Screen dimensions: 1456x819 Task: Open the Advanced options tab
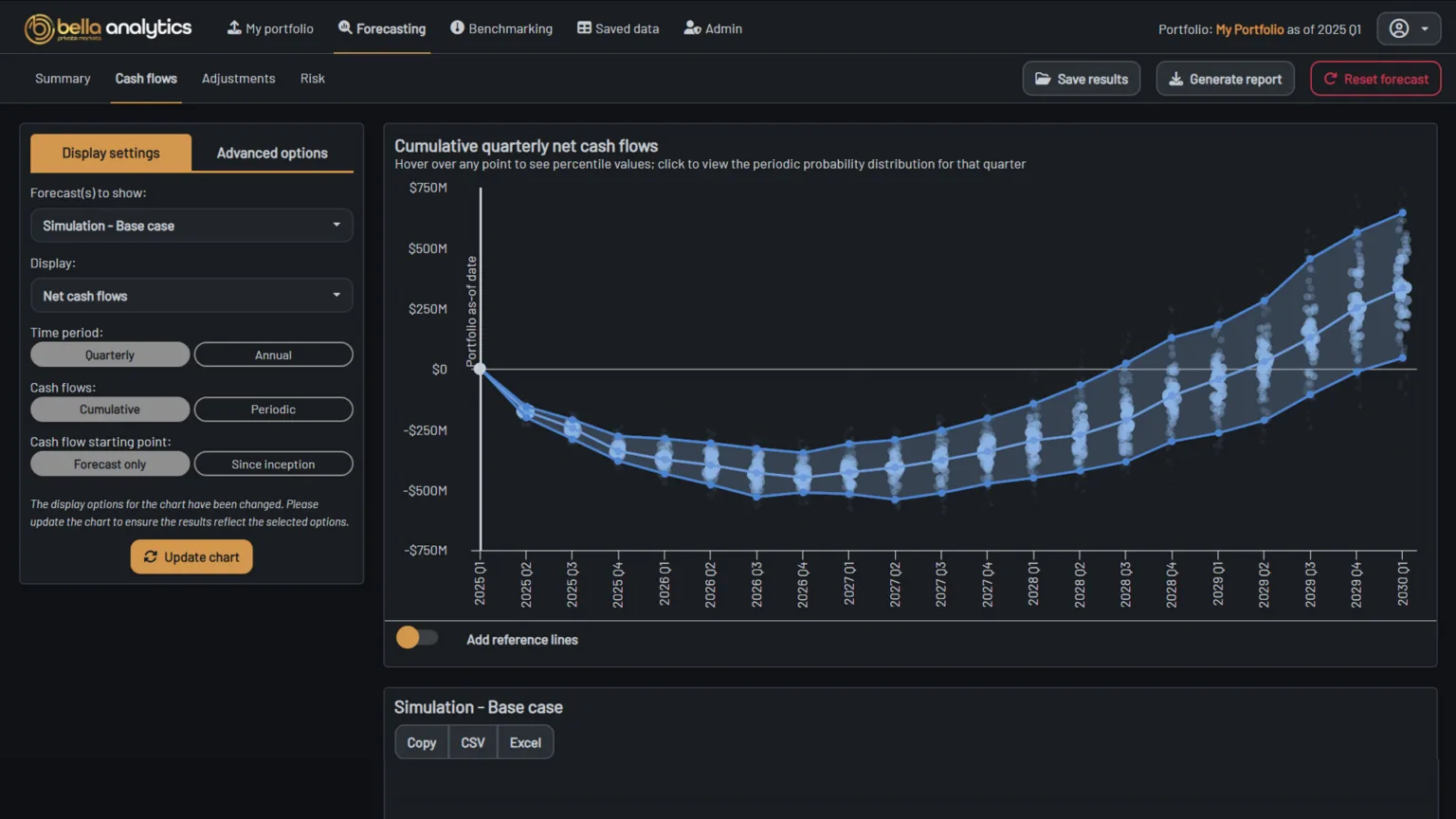pyautogui.click(x=272, y=153)
